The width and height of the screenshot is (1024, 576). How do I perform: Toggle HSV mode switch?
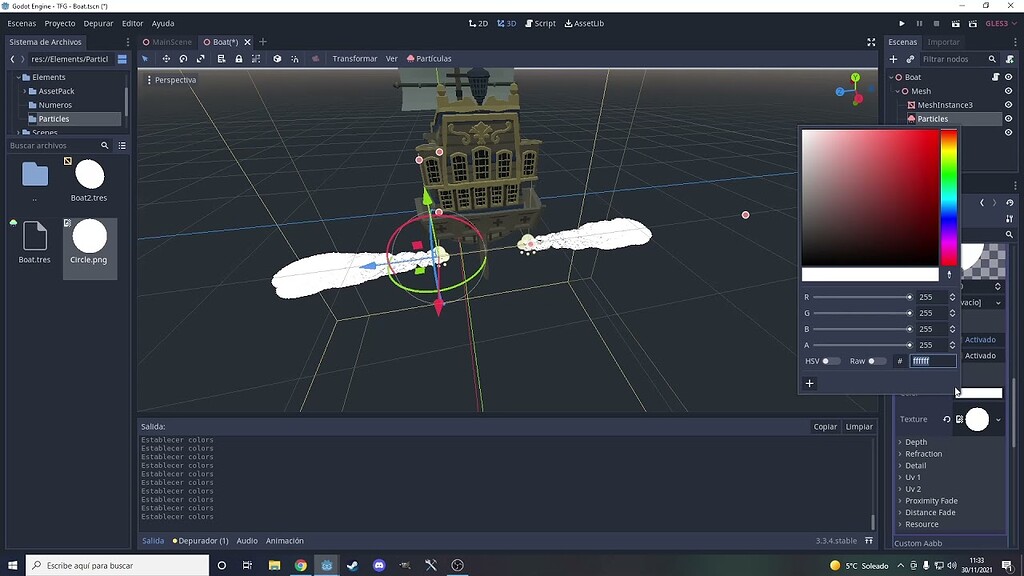pyautogui.click(x=830, y=361)
